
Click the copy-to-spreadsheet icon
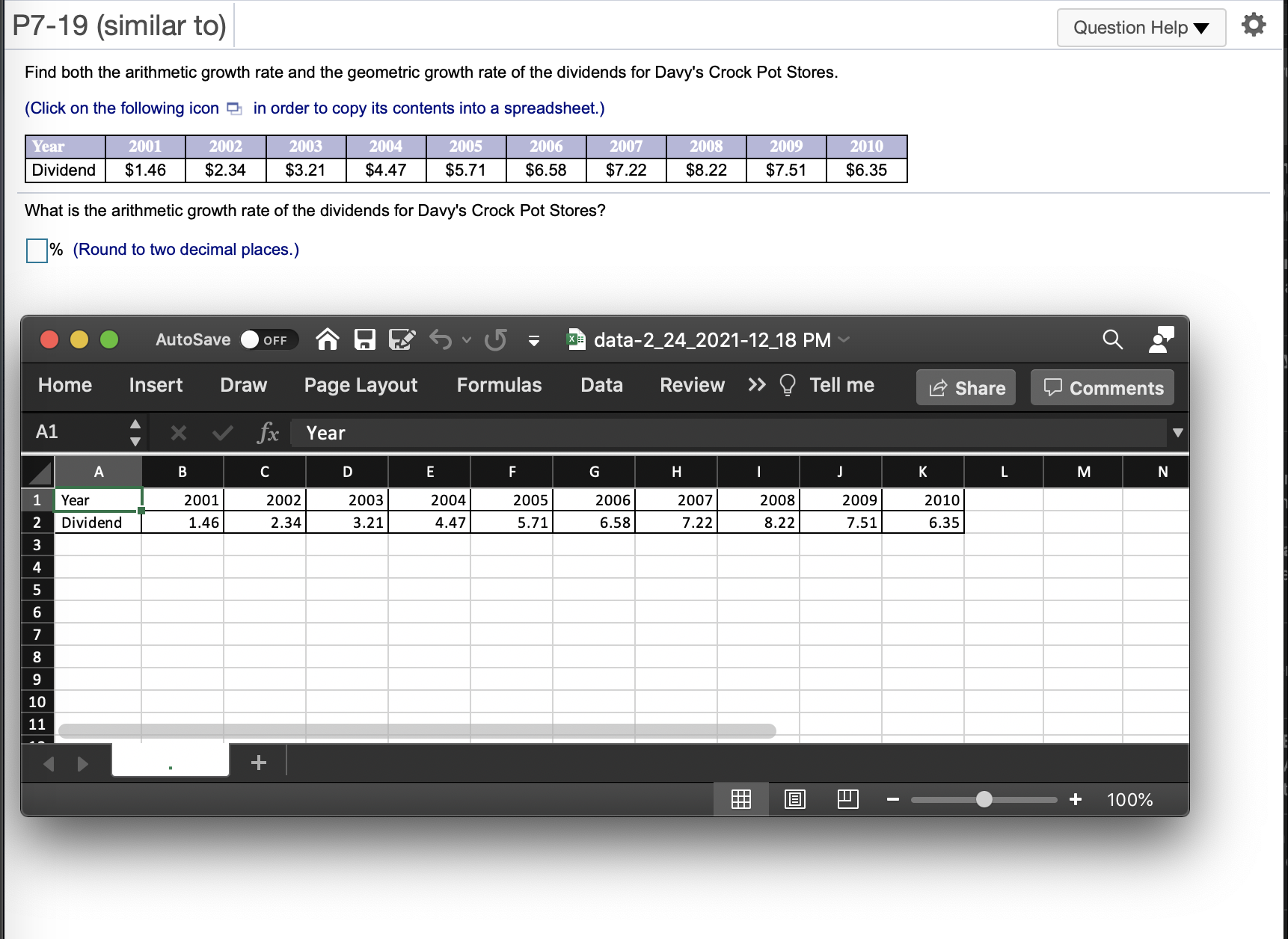pyautogui.click(x=234, y=108)
